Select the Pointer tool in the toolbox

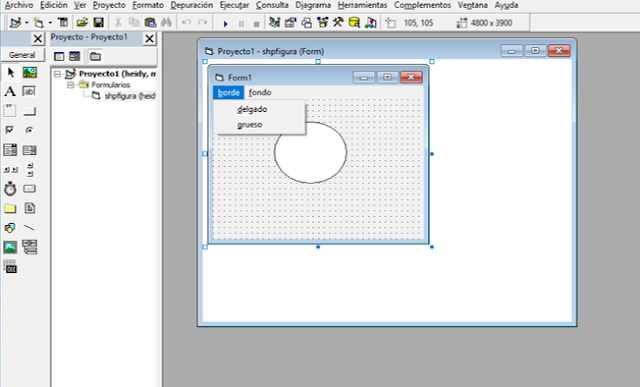pos(11,73)
